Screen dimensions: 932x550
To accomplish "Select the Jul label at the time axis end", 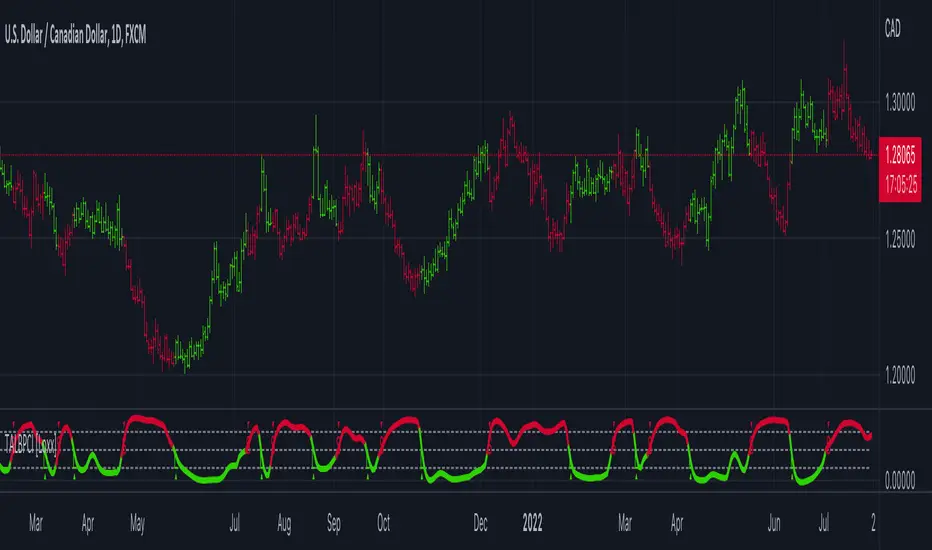I will (x=824, y=523).
